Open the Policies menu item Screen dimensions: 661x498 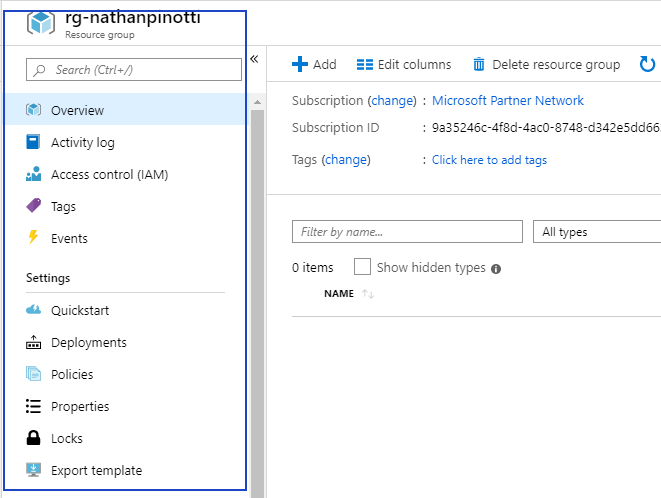[125, 374]
